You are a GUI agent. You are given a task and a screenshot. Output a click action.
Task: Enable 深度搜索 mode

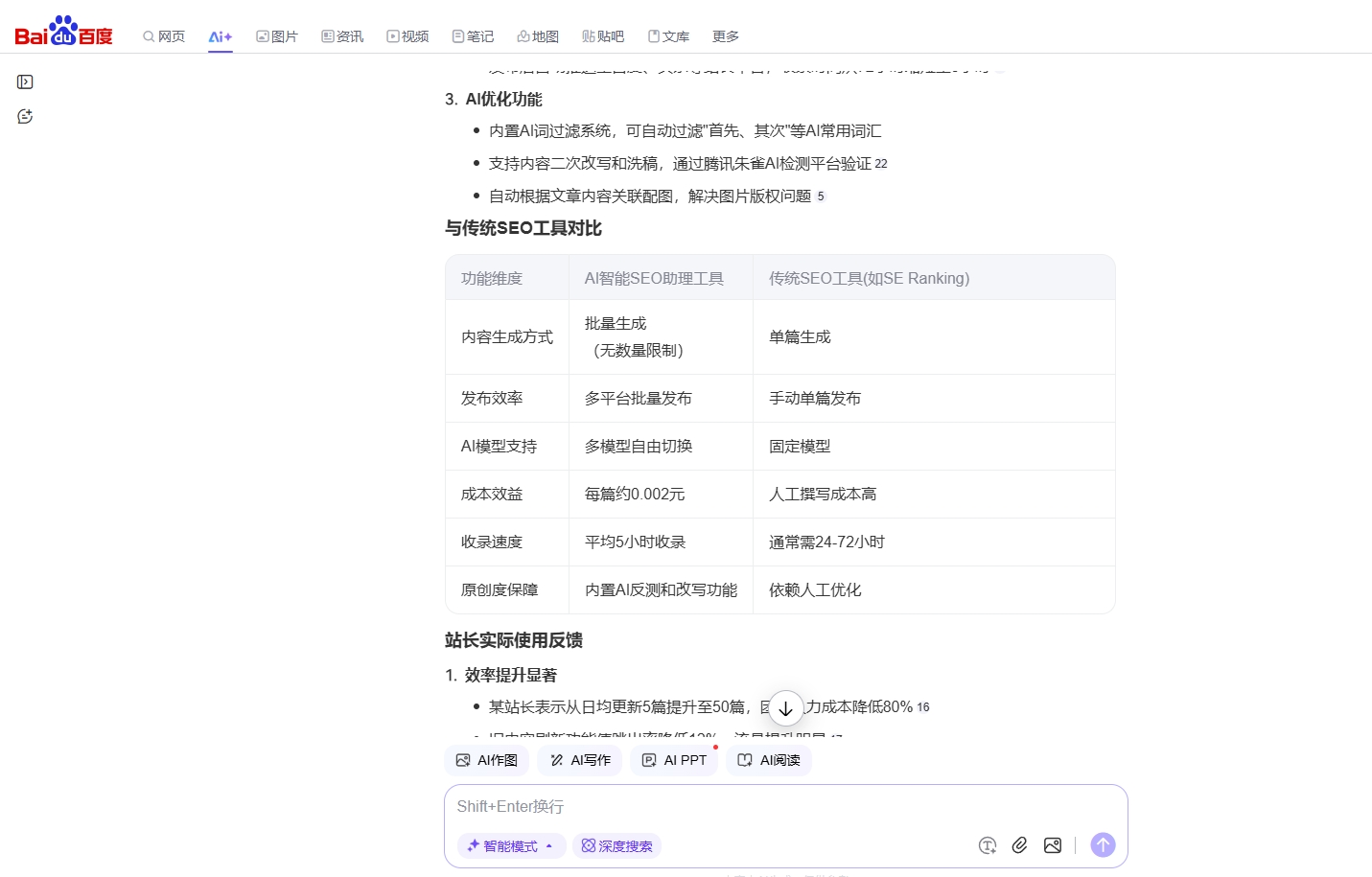tap(616, 845)
